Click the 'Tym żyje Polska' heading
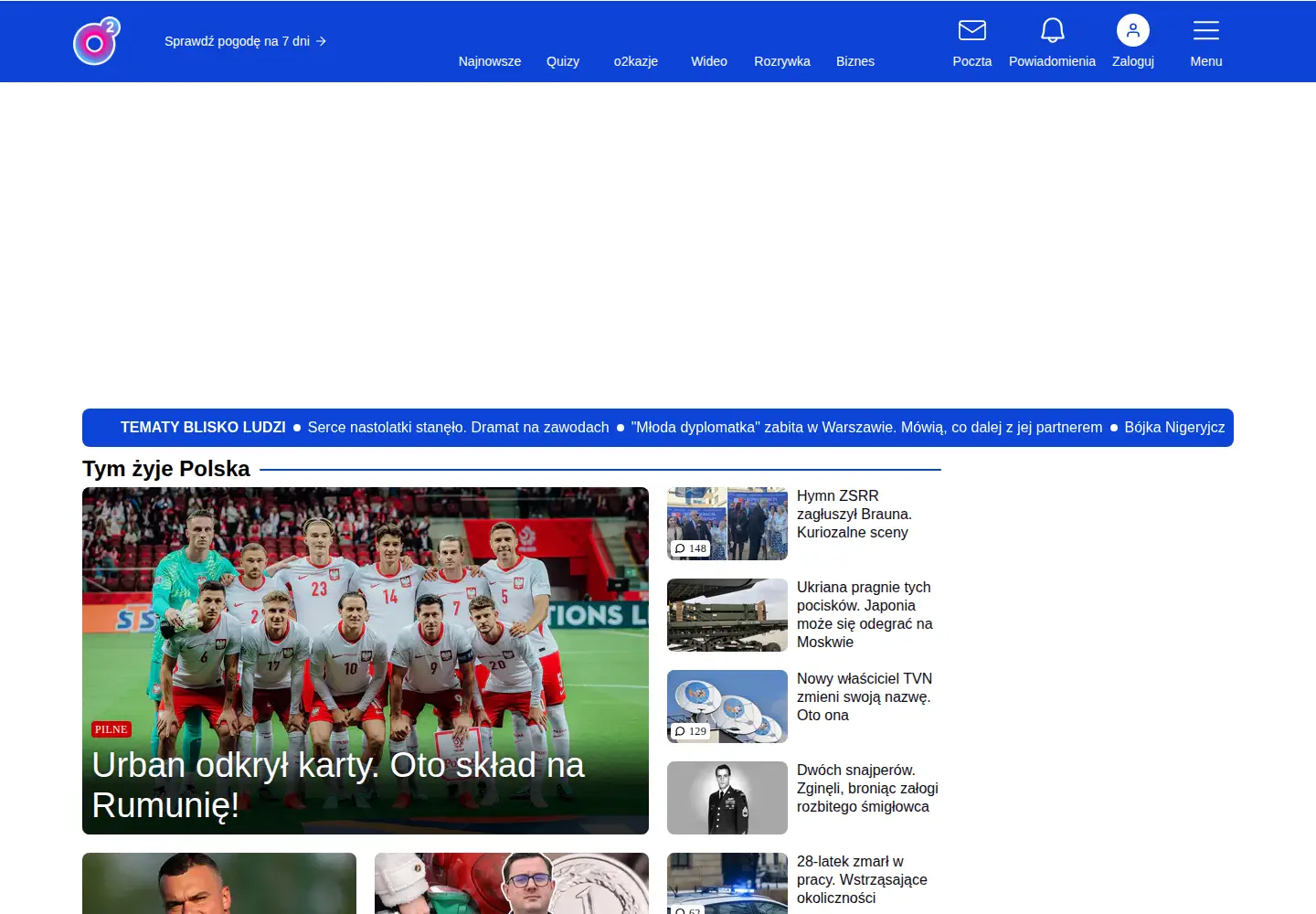Screen dimensions: 1316x914 (166, 469)
